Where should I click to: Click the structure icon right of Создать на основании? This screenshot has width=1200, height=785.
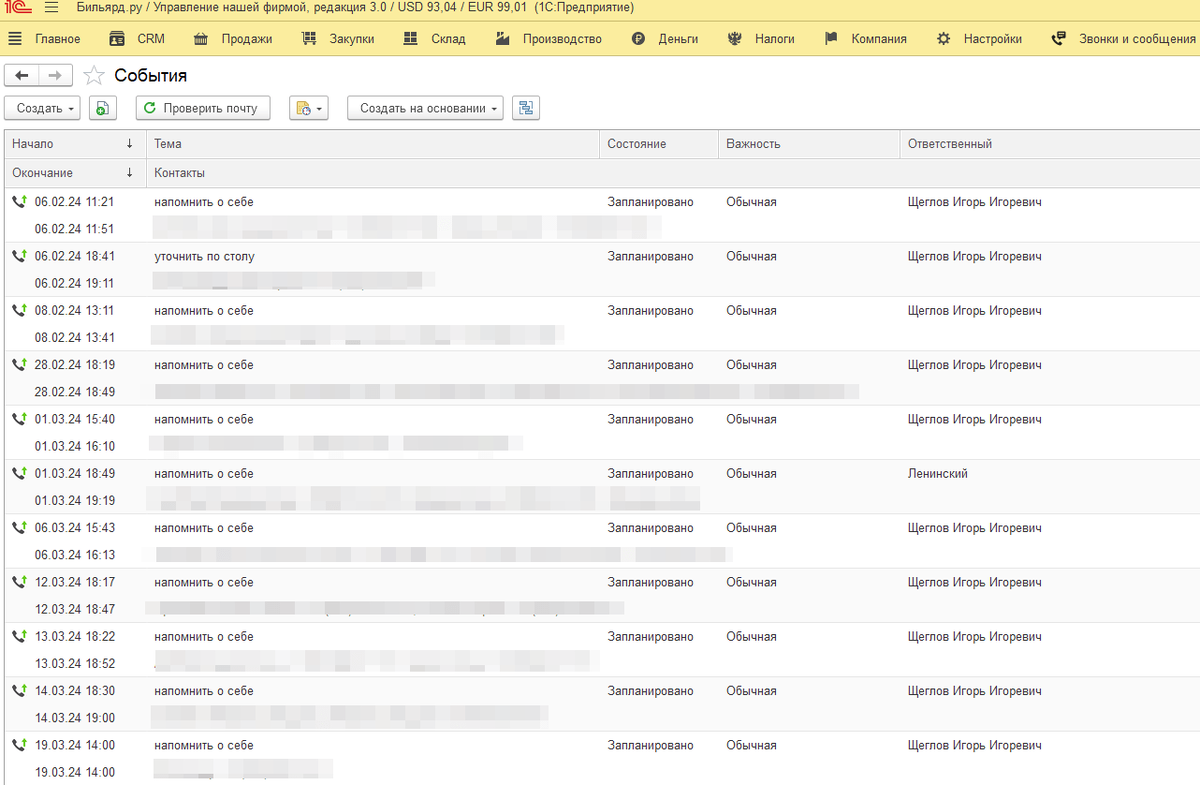click(525, 108)
